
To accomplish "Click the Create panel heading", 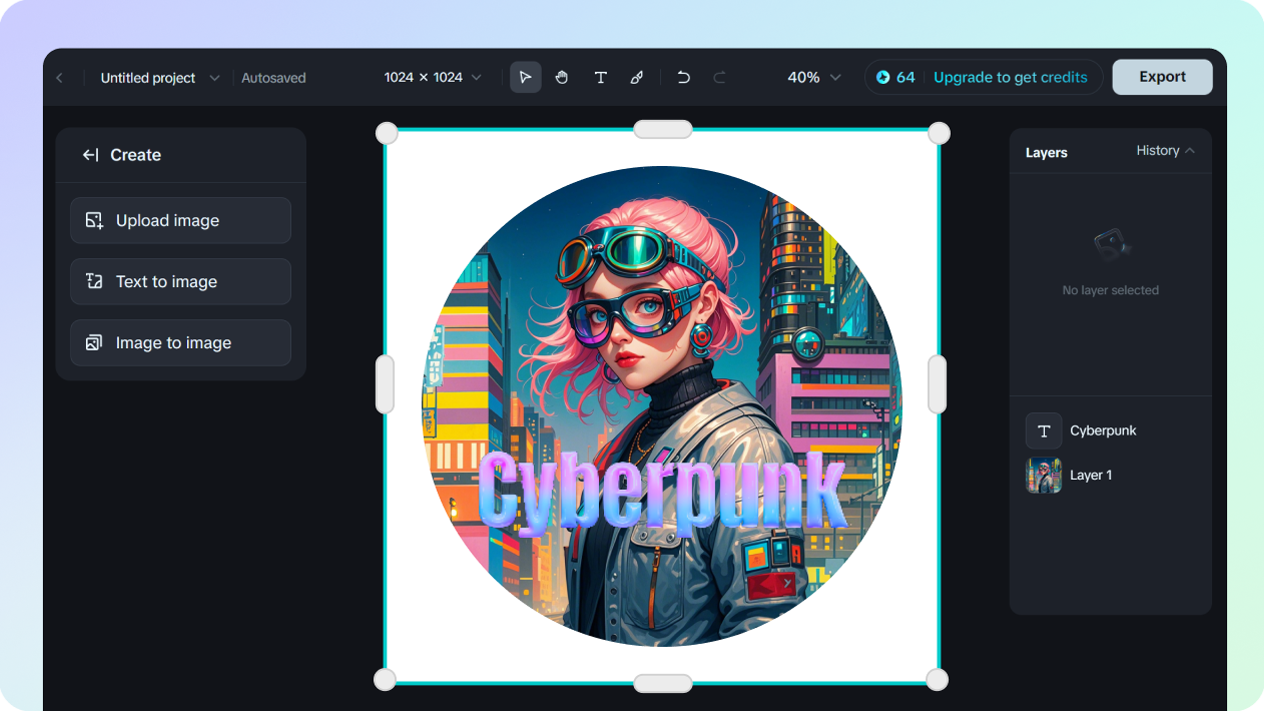I will tap(136, 155).
